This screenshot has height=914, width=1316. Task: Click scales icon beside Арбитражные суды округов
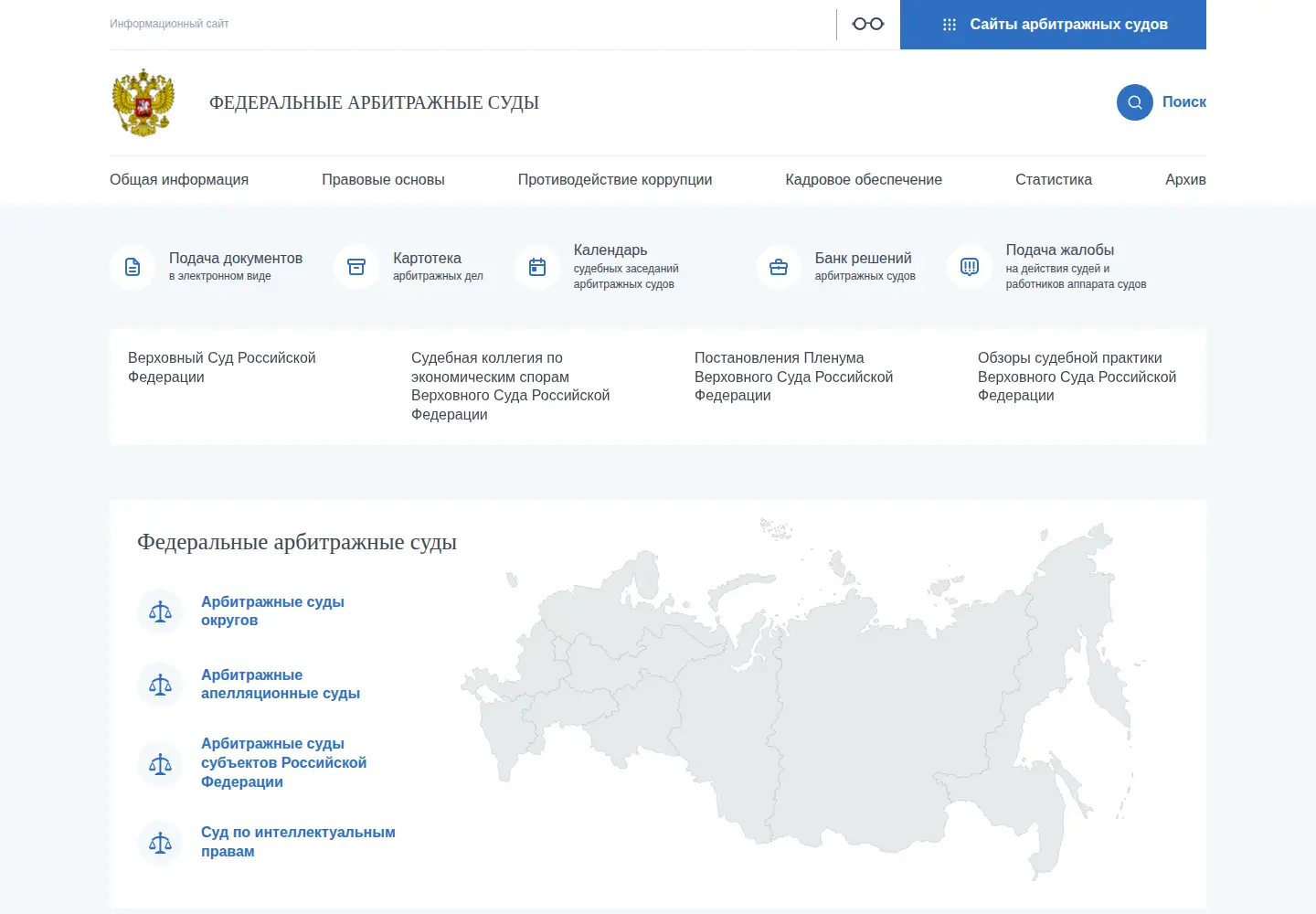point(160,611)
